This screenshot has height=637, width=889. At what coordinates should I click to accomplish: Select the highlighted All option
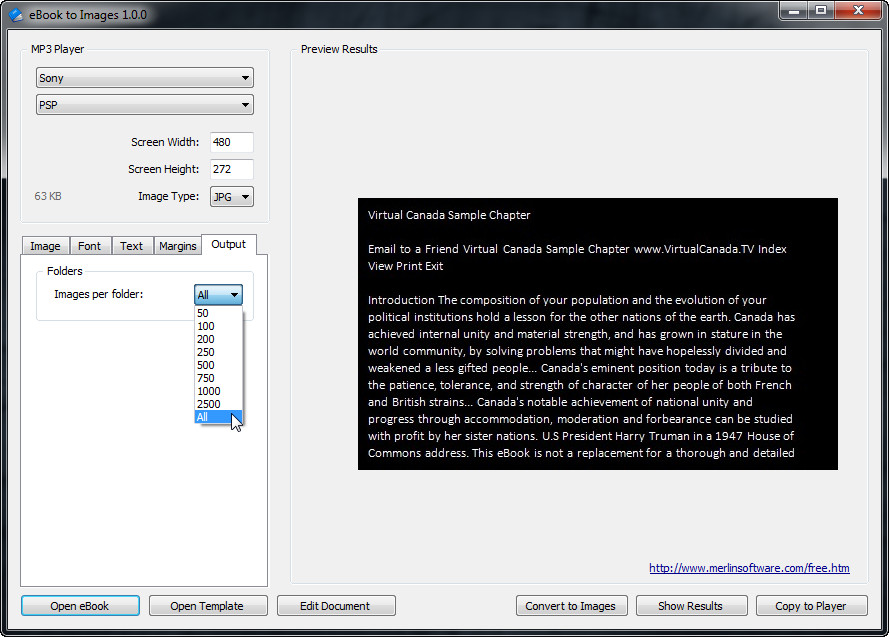point(218,417)
